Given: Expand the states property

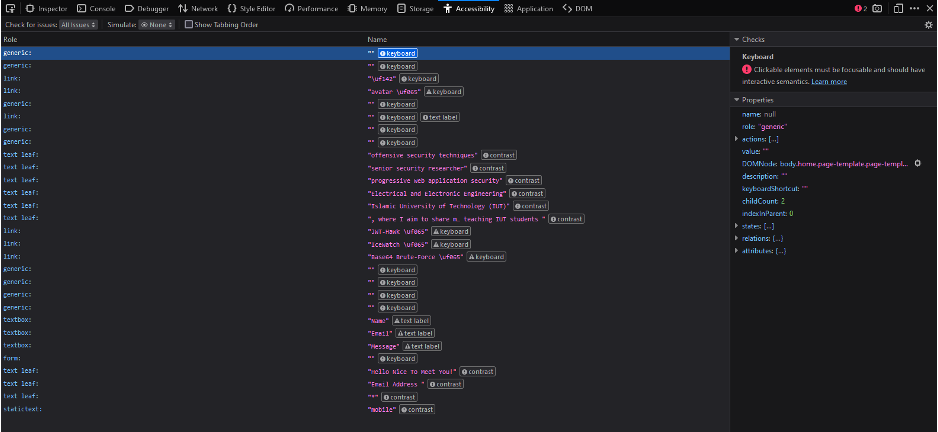Looking at the screenshot, I should tap(737, 226).
